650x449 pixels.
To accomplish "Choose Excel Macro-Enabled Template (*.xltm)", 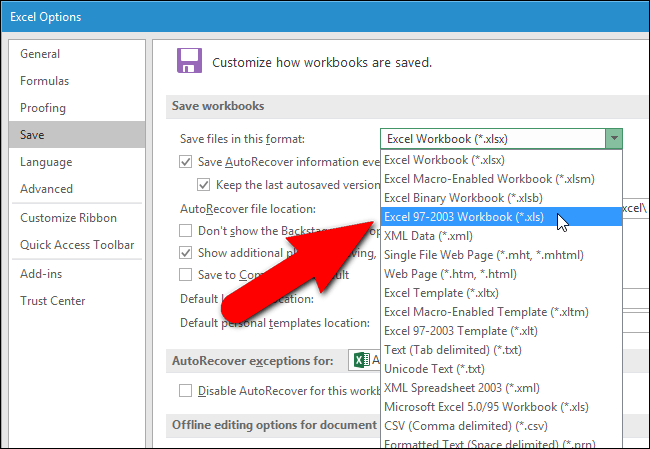I will (501, 312).
